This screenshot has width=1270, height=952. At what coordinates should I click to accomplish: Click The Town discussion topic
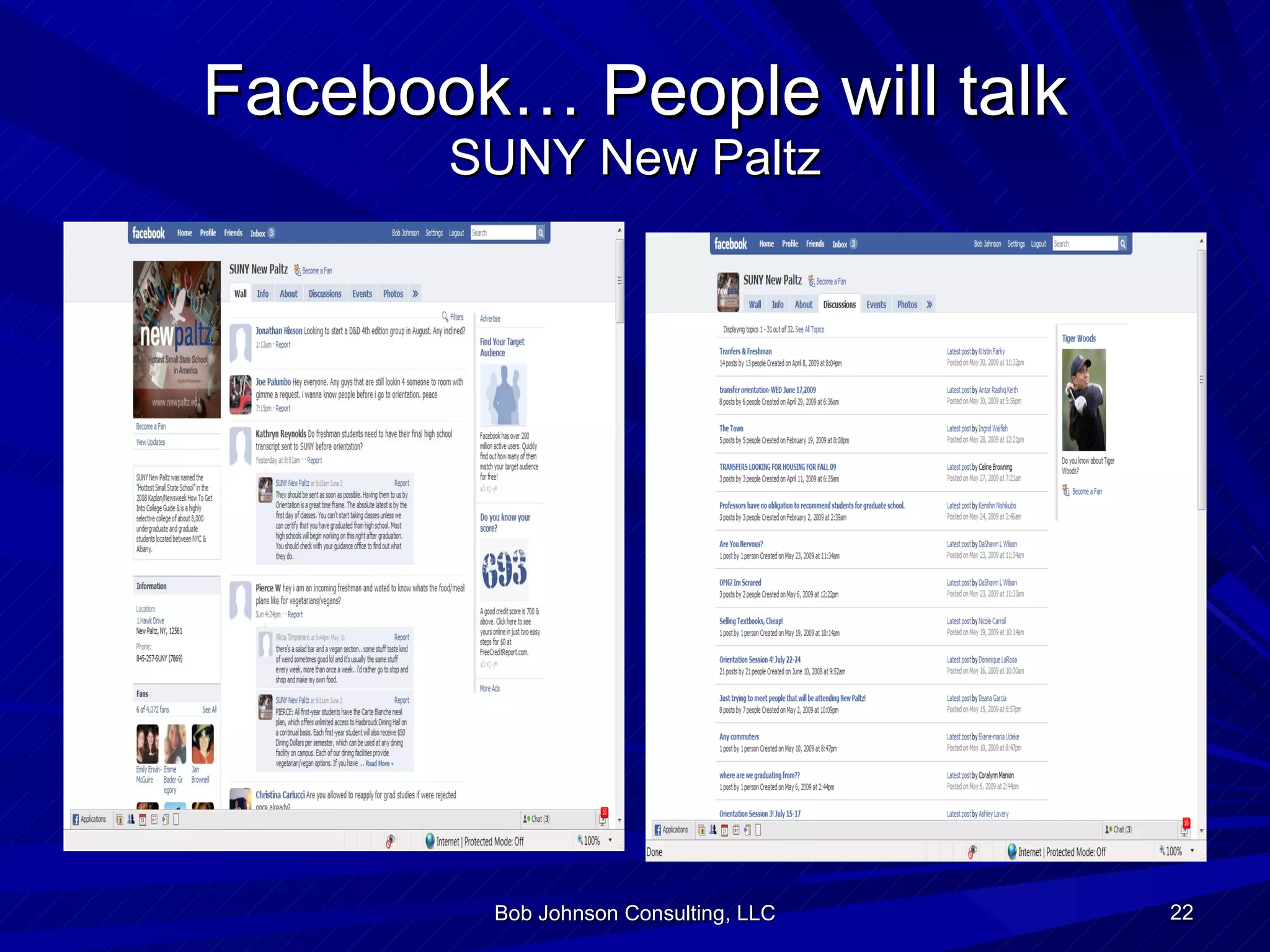[x=731, y=428]
